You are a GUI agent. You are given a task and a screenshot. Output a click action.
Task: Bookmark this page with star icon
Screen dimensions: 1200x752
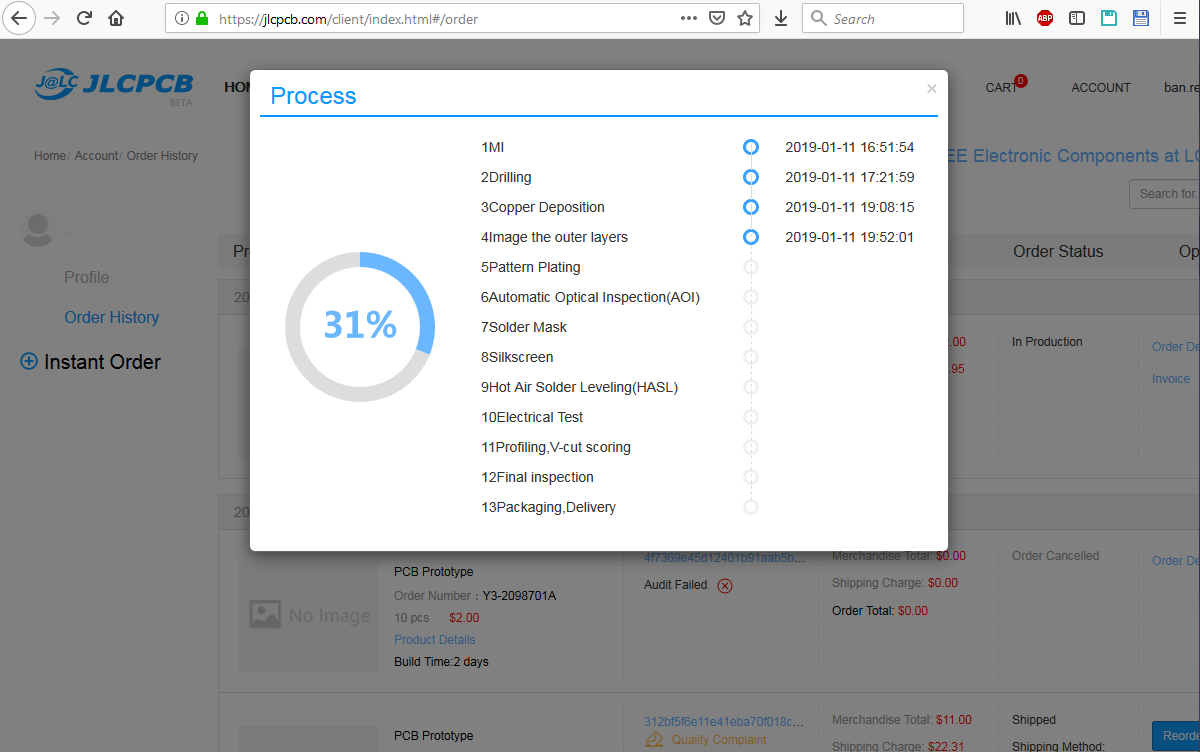[744, 18]
